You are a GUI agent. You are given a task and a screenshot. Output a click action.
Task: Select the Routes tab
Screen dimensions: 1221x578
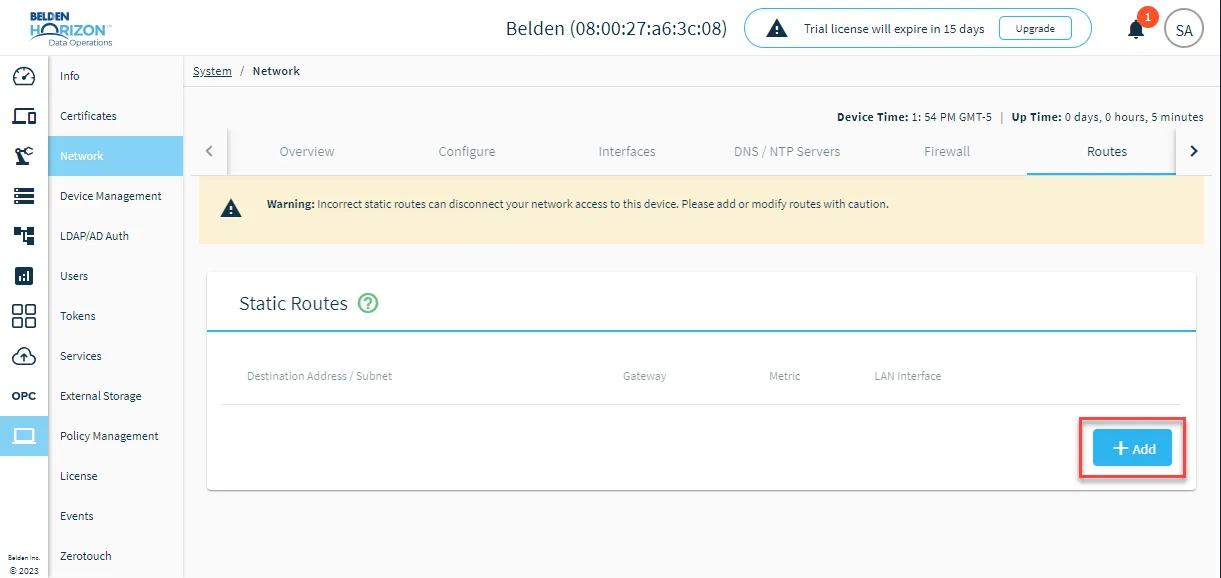(1107, 152)
